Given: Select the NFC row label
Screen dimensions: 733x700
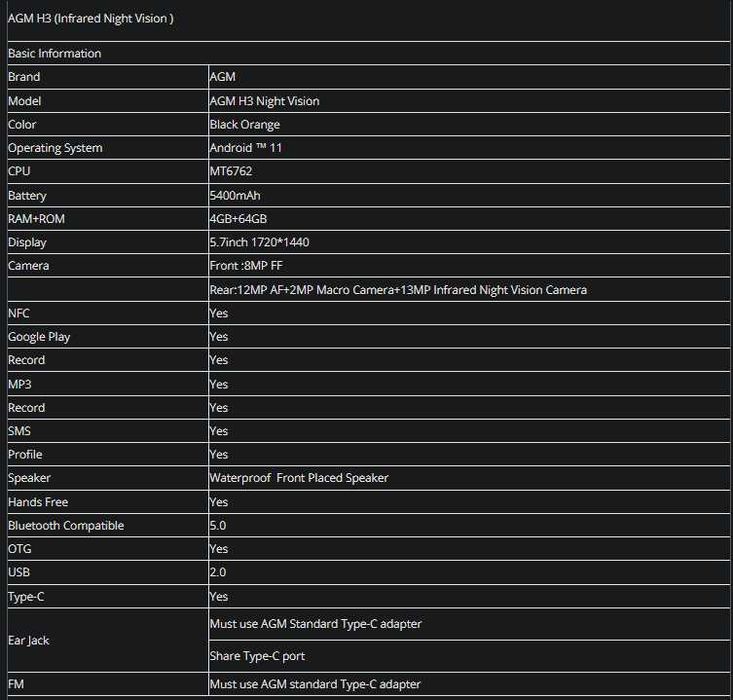Looking at the screenshot, I should click(19, 313).
